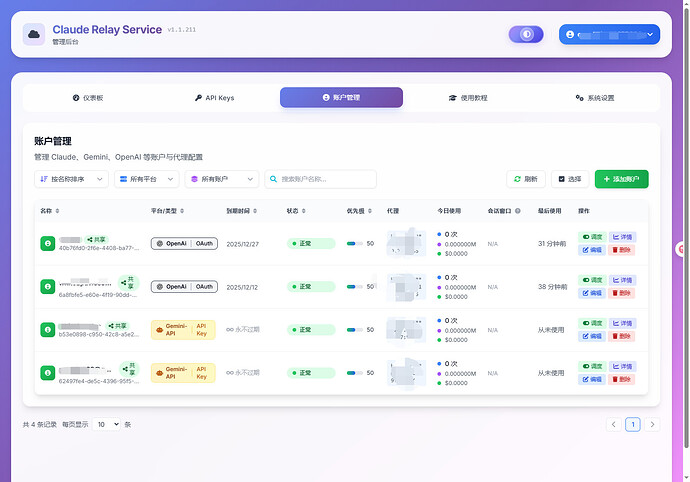
Task: Sort by the 优先级 column header arrows
Action: [x=370, y=211]
